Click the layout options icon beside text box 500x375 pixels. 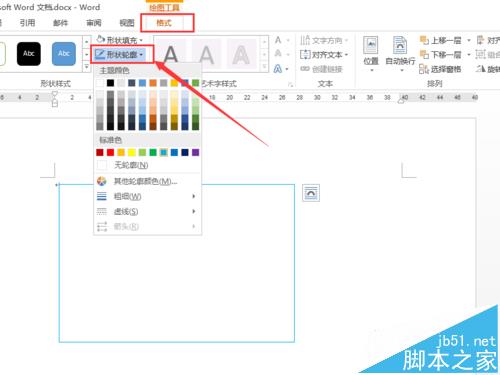point(311,193)
